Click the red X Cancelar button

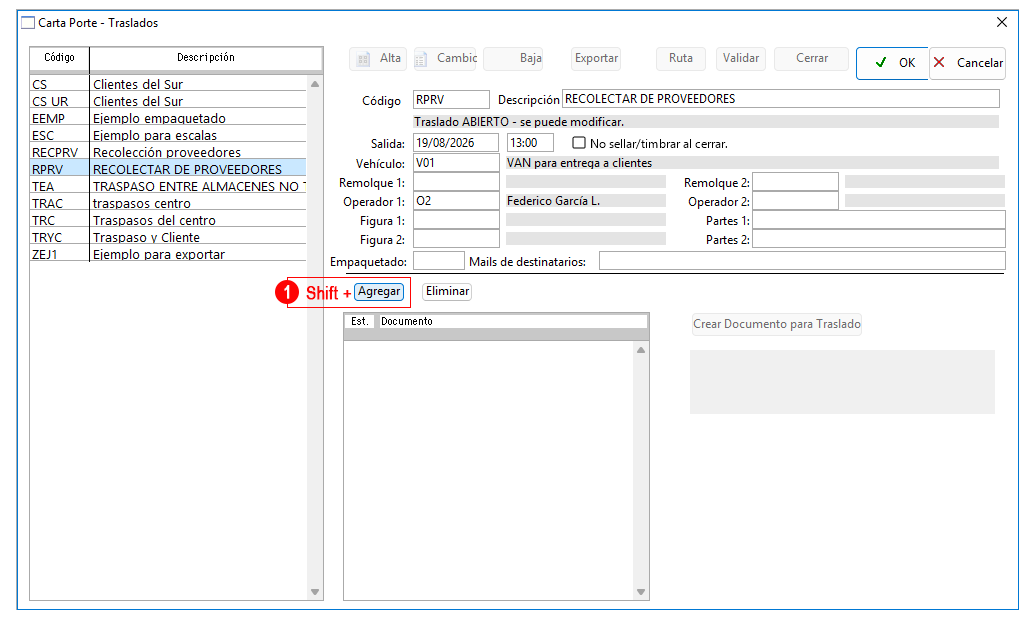point(968,63)
